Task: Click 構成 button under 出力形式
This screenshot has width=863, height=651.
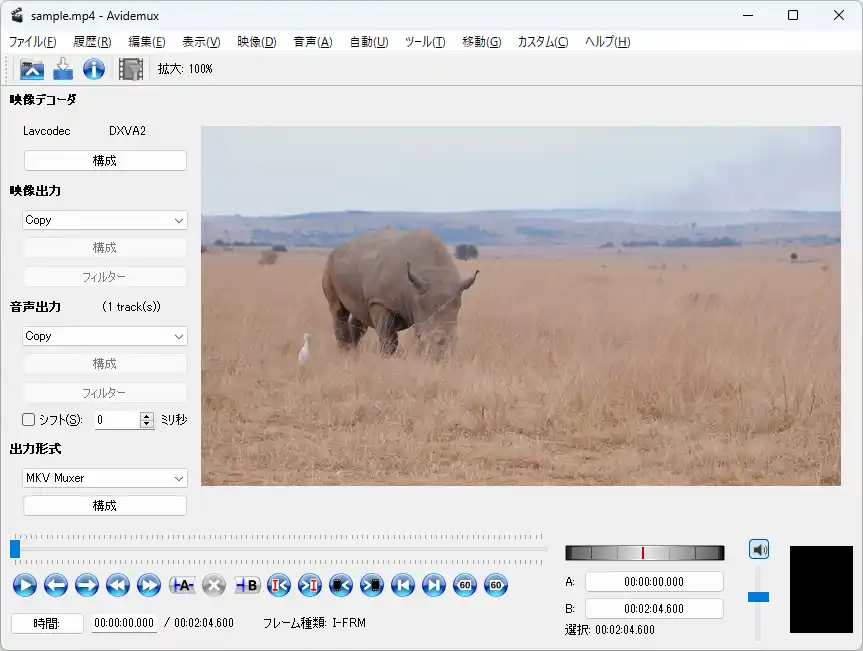Action: [105, 506]
